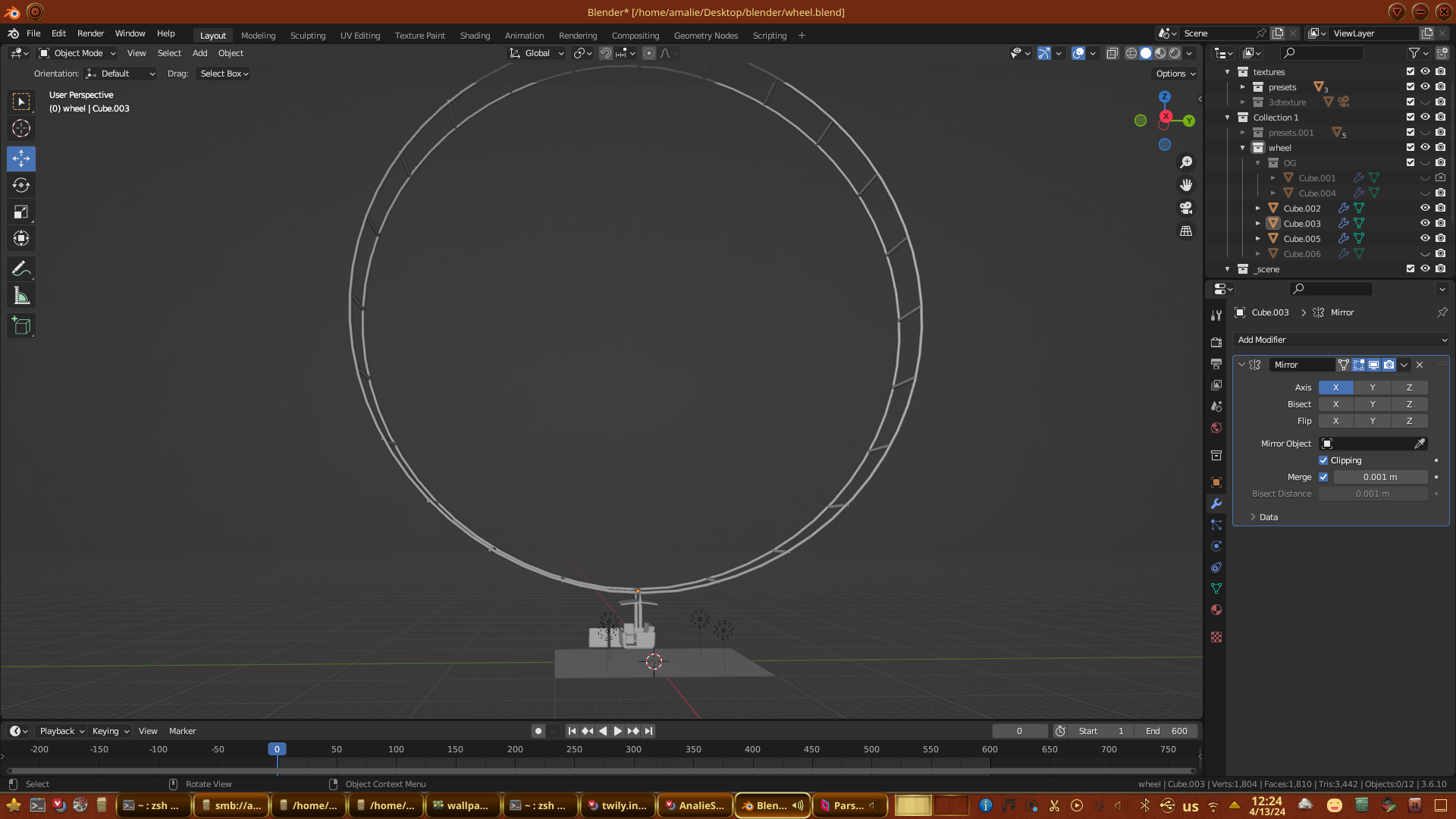This screenshot has width=1456, height=819.
Task: Enable the Y mirror axis button
Action: click(1372, 388)
